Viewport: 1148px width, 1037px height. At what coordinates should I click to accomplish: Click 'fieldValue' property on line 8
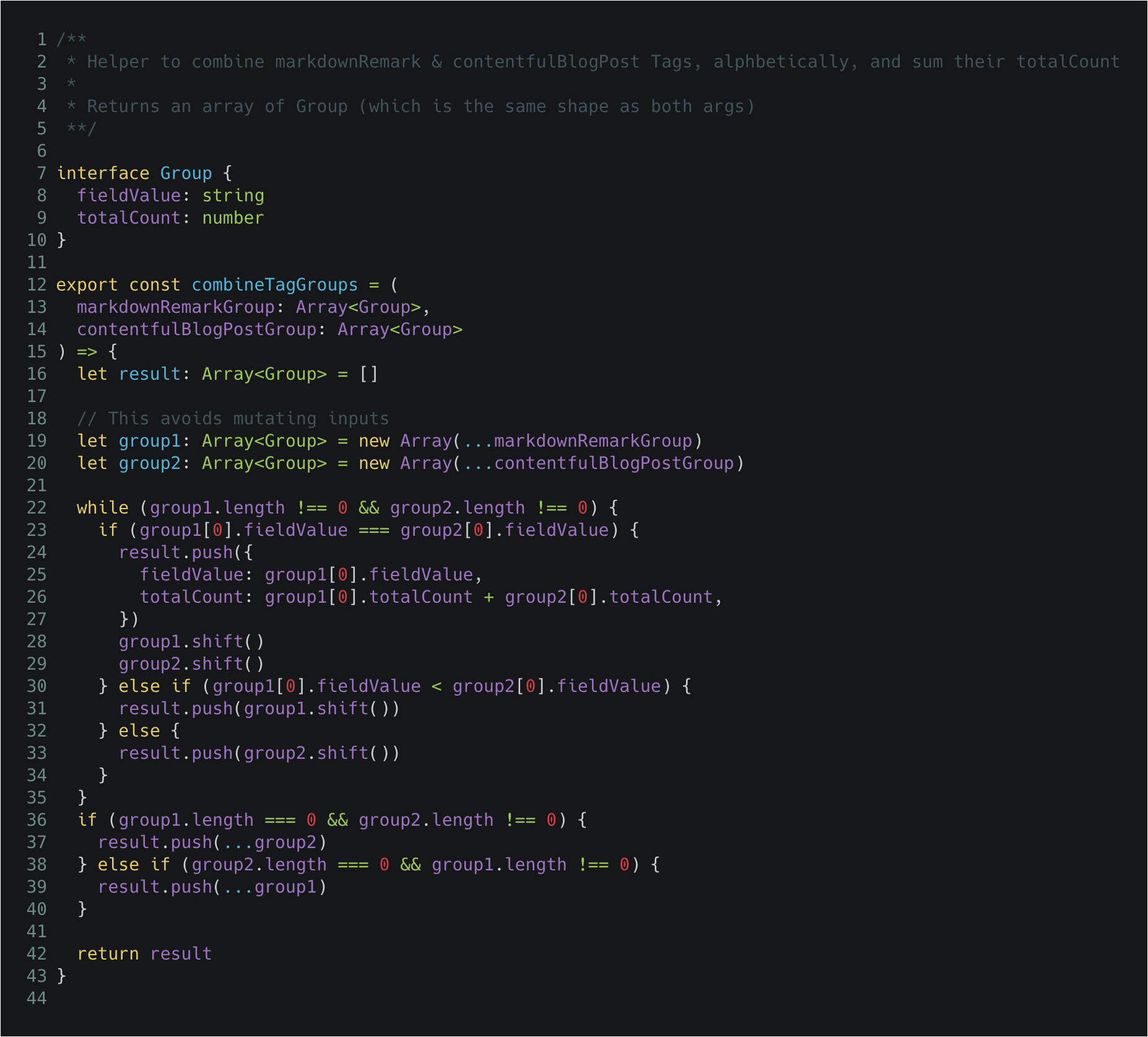(x=129, y=196)
